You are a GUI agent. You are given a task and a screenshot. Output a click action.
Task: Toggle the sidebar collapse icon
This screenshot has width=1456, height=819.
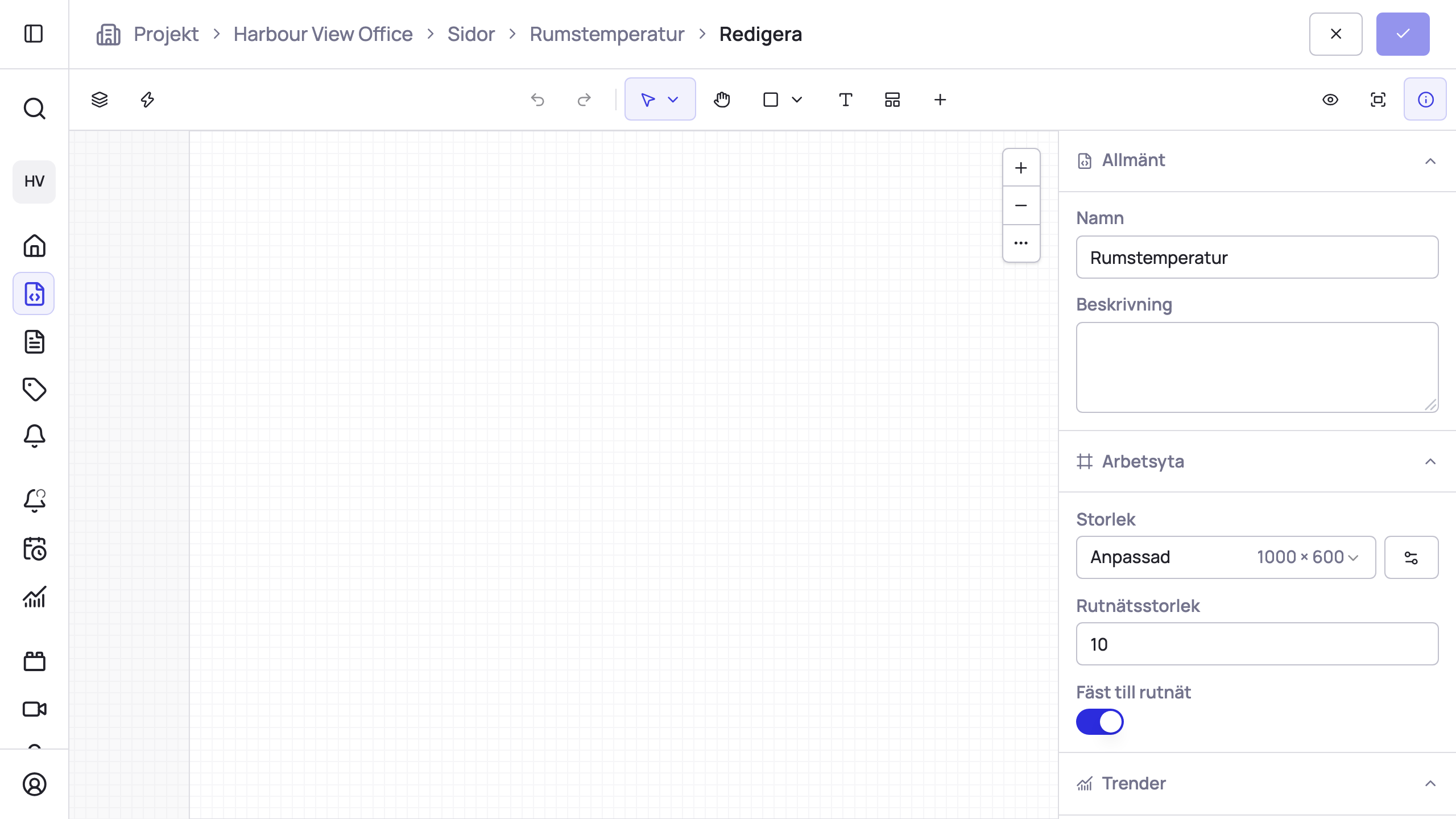click(34, 34)
